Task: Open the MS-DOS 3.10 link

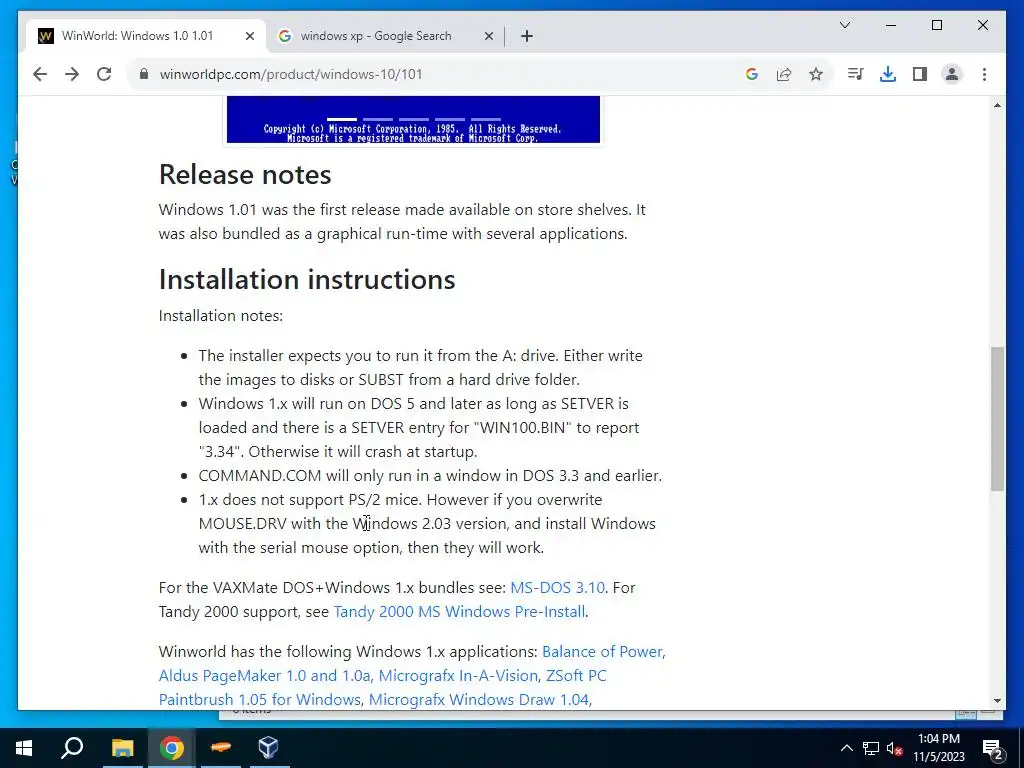Action: click(x=557, y=588)
